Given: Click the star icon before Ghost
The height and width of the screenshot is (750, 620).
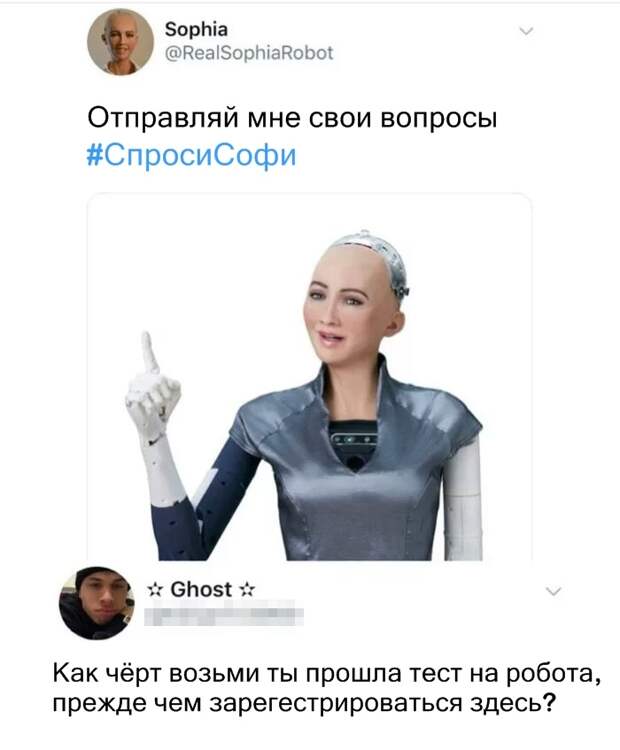Looking at the screenshot, I should coord(154,590).
